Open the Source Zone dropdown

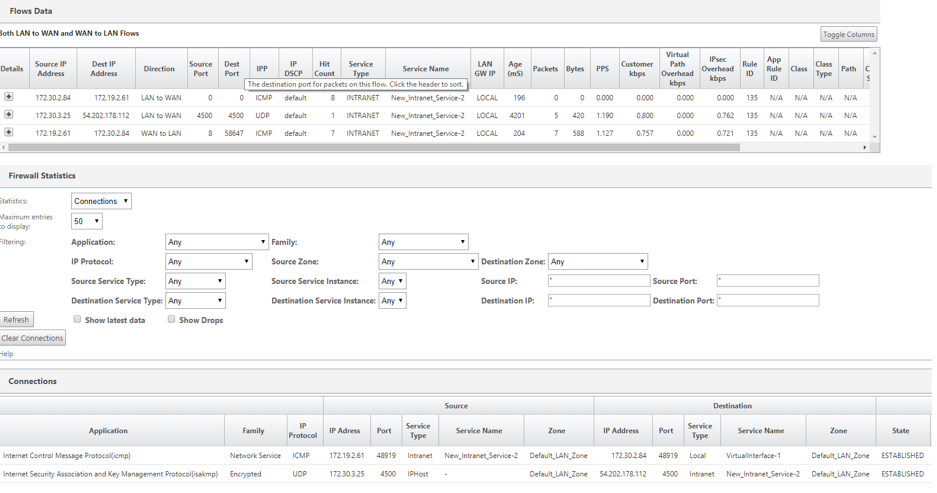(x=428, y=262)
